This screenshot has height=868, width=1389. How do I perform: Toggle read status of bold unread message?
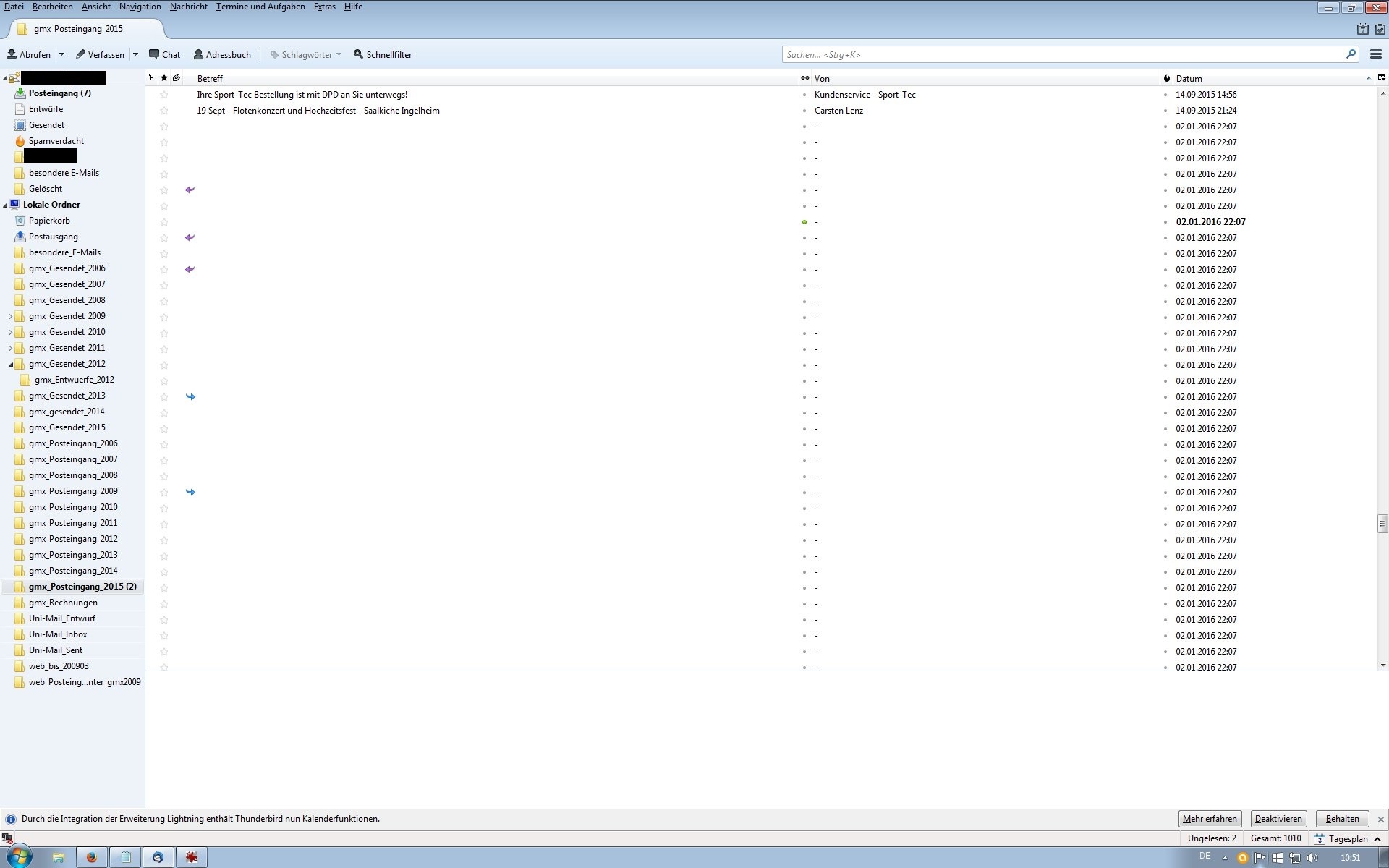[804, 222]
